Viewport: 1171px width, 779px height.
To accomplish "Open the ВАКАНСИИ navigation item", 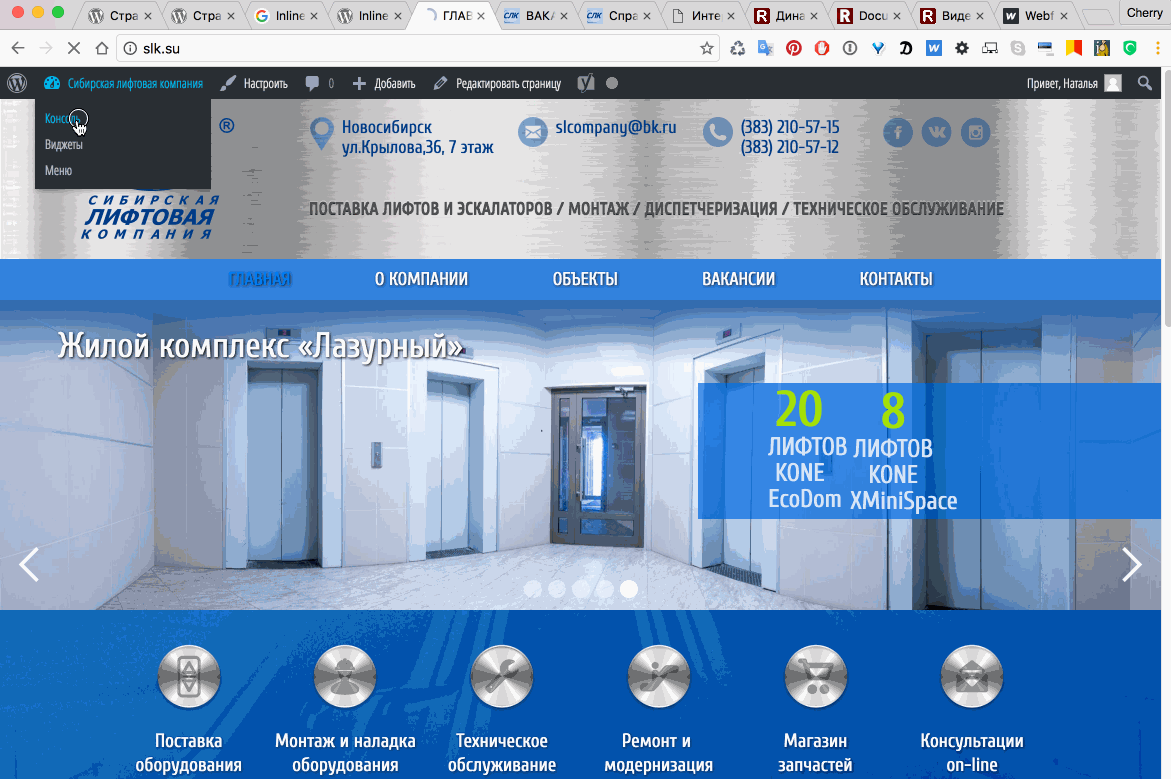I will click(739, 279).
